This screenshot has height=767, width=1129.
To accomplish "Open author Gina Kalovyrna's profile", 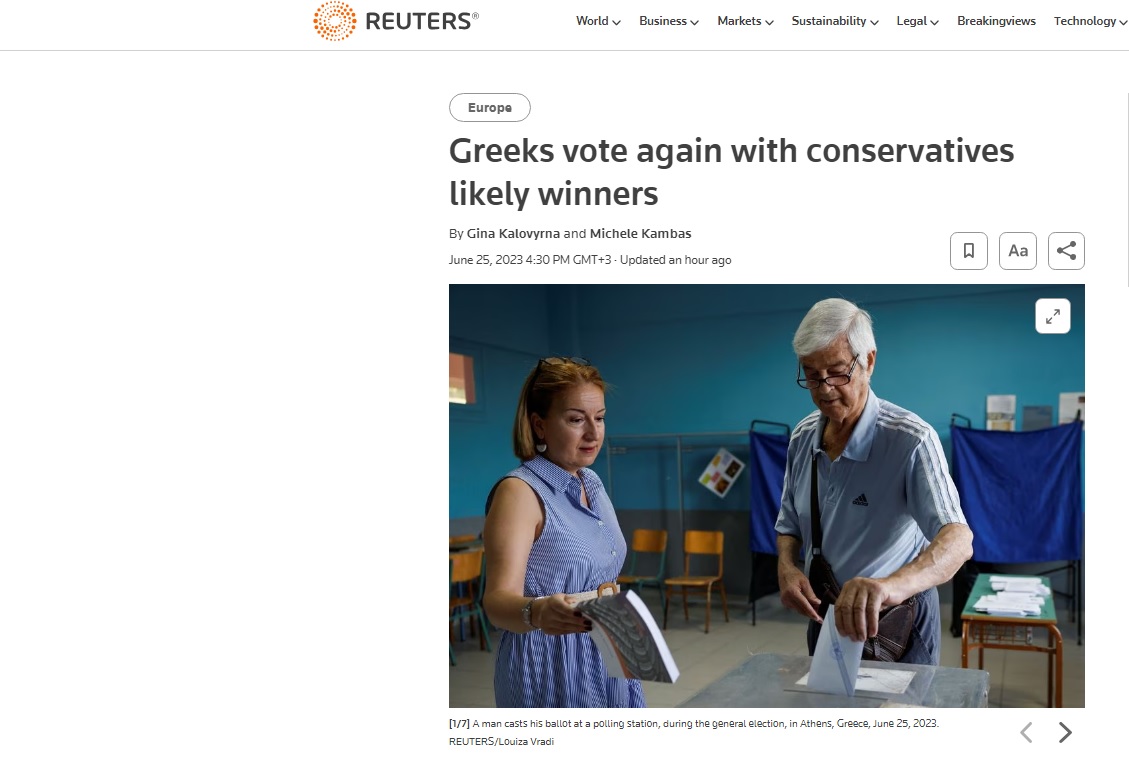I will tap(513, 234).
